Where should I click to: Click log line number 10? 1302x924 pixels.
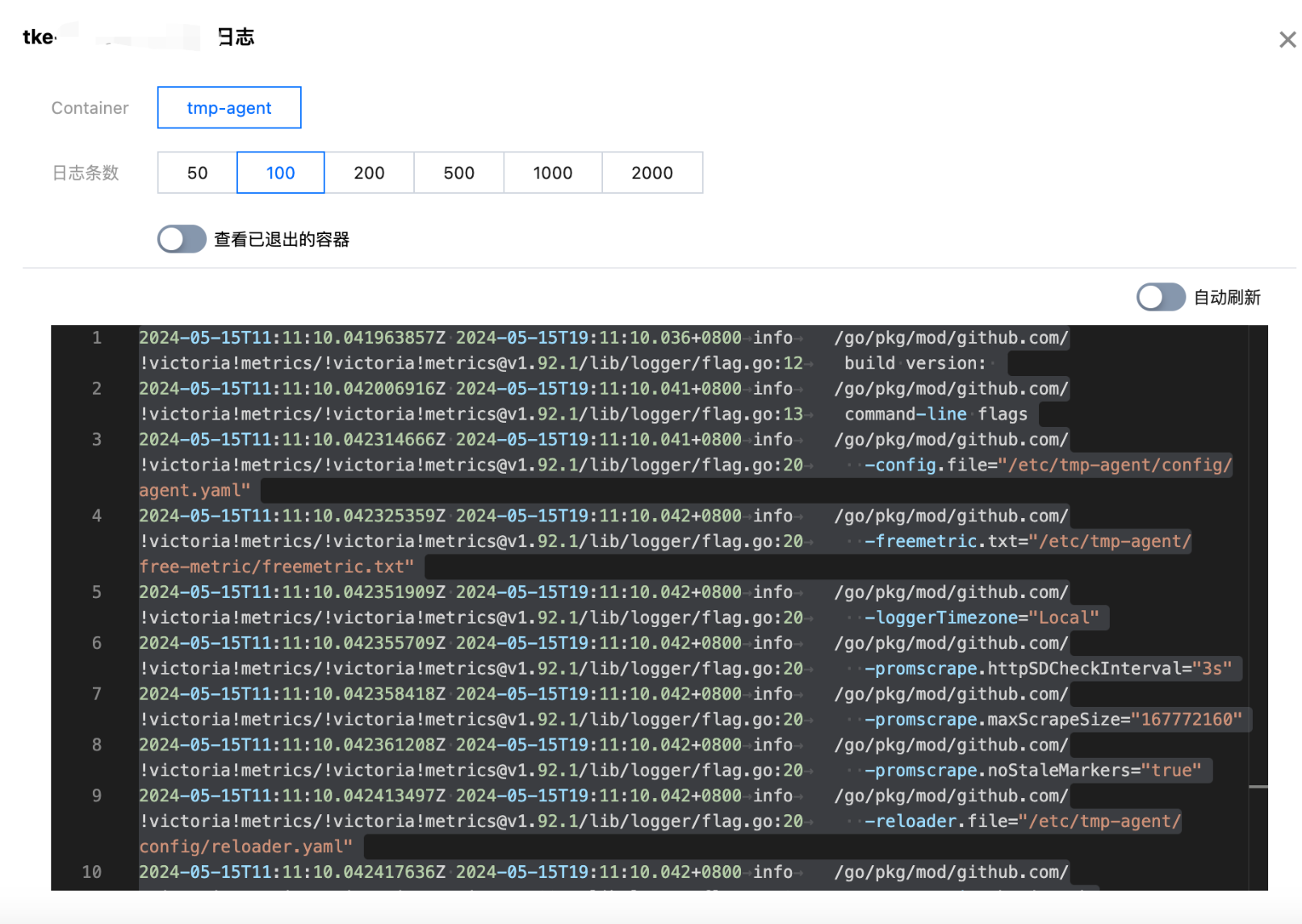pos(92,872)
